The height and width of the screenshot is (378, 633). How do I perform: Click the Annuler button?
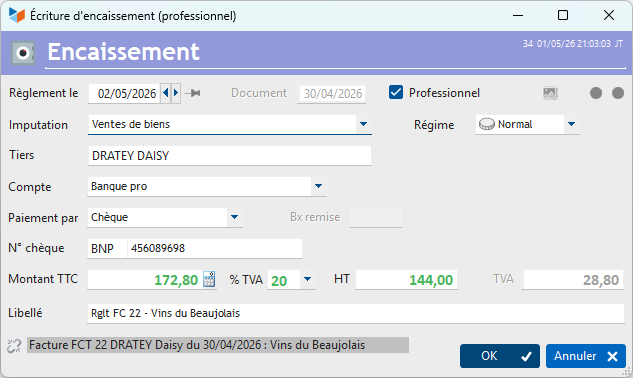tap(586, 356)
